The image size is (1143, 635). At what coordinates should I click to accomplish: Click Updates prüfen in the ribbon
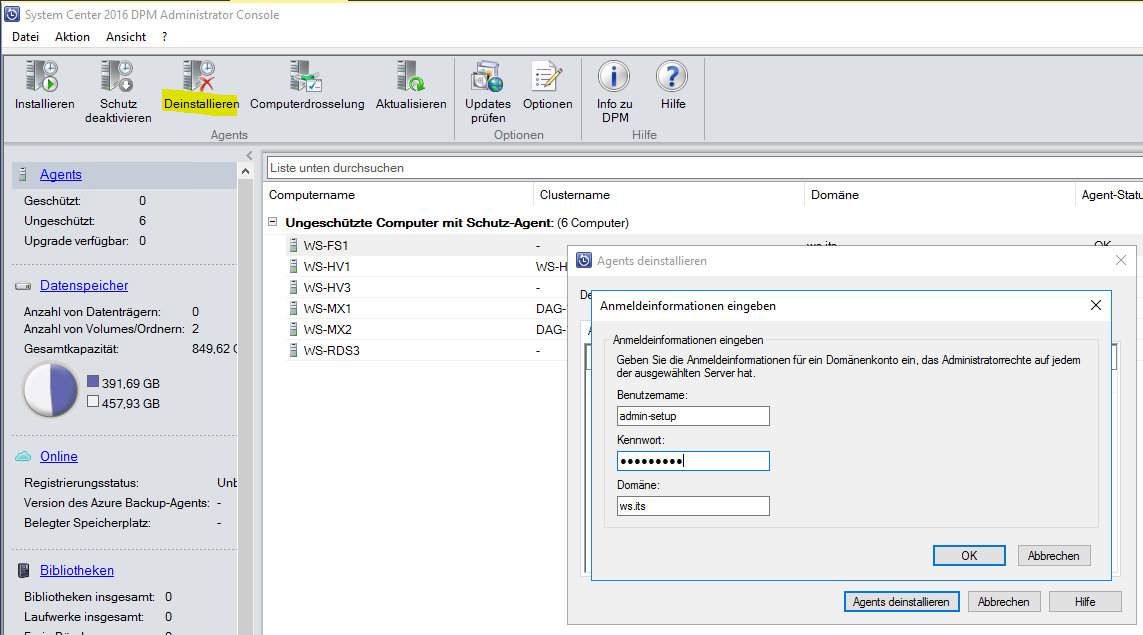[487, 77]
